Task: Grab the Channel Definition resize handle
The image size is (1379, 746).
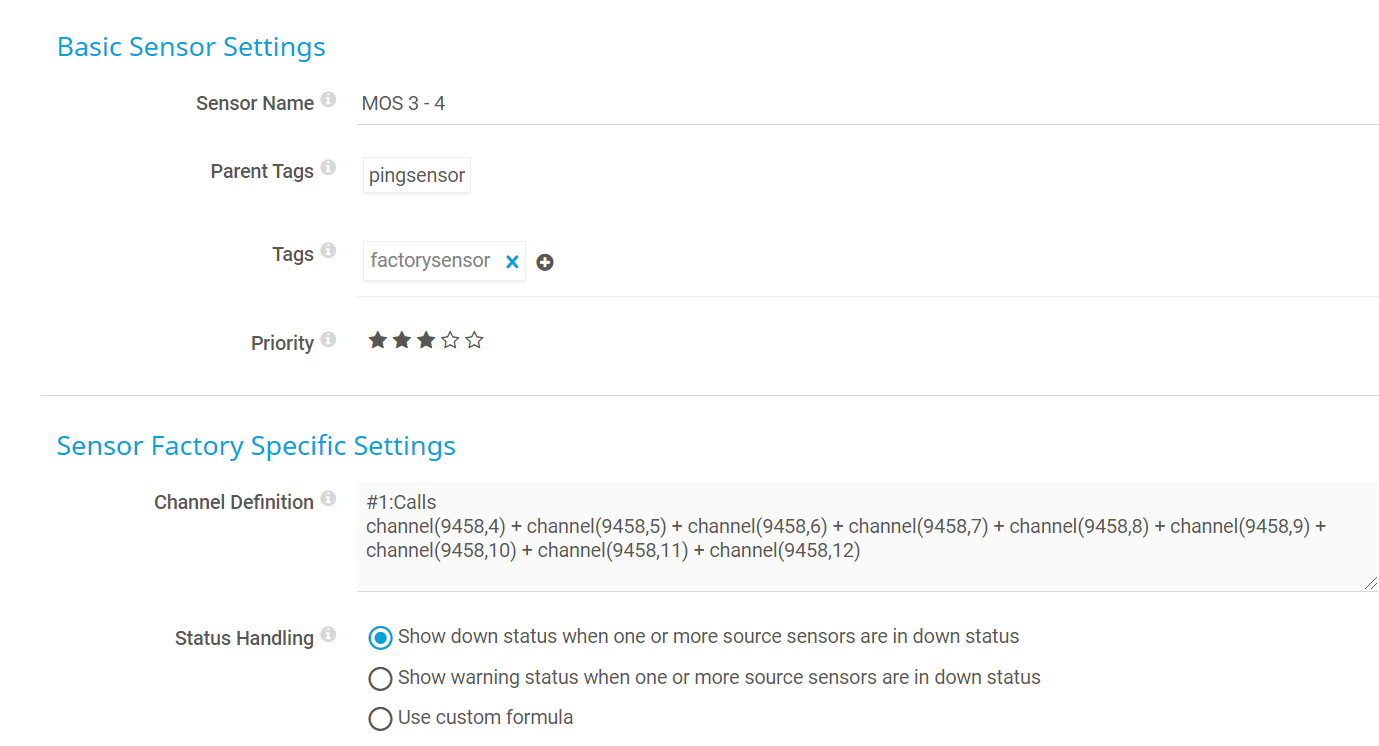Action: [x=1370, y=583]
